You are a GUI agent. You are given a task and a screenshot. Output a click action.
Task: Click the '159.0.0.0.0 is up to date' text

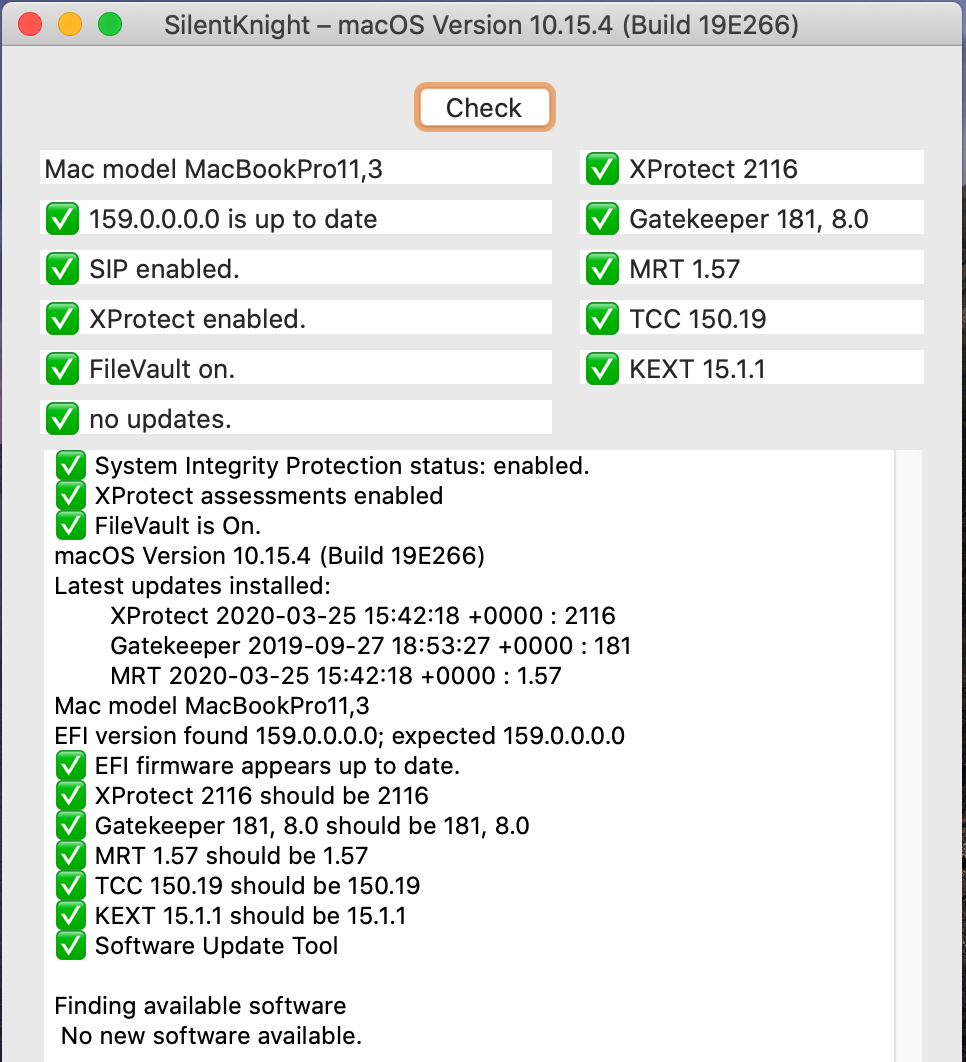[233, 219]
